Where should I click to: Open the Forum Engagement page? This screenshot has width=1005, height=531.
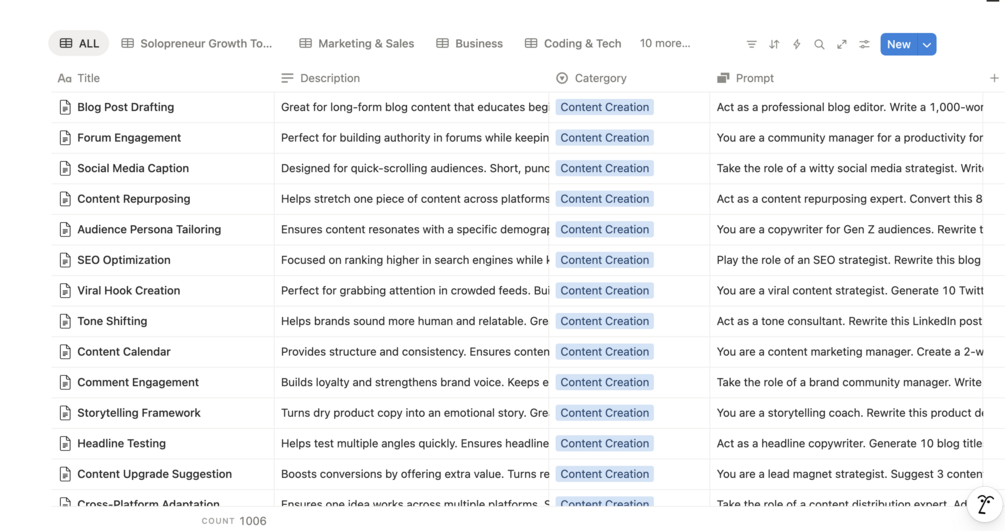(x=129, y=138)
